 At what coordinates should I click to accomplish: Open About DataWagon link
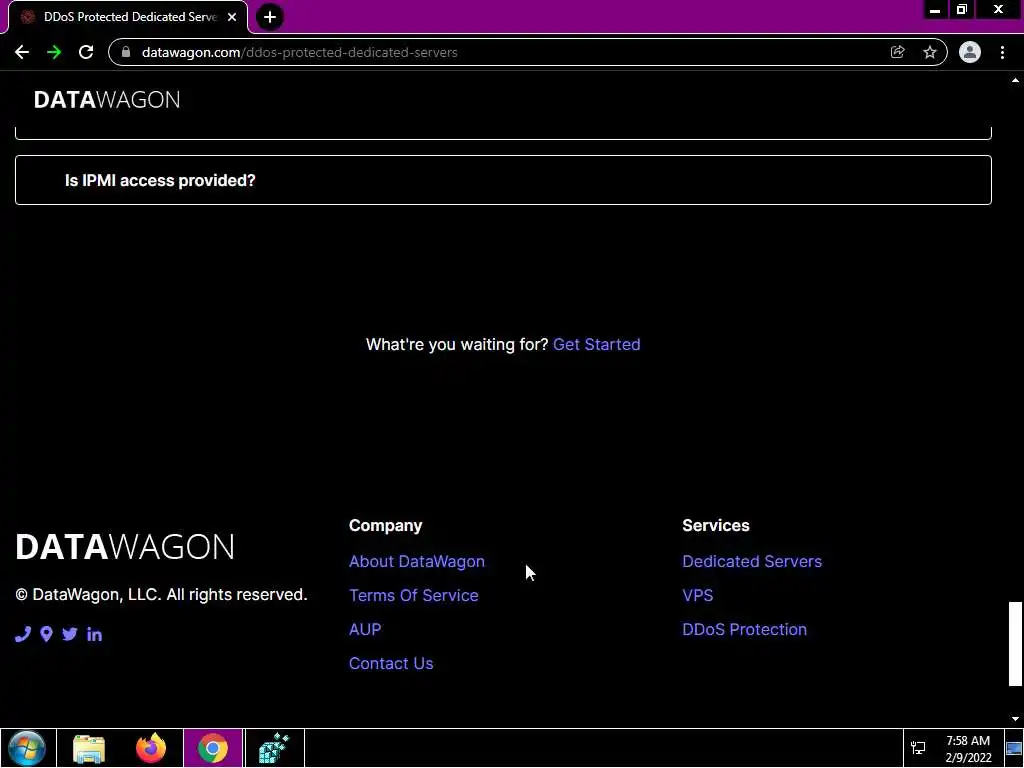coord(417,562)
